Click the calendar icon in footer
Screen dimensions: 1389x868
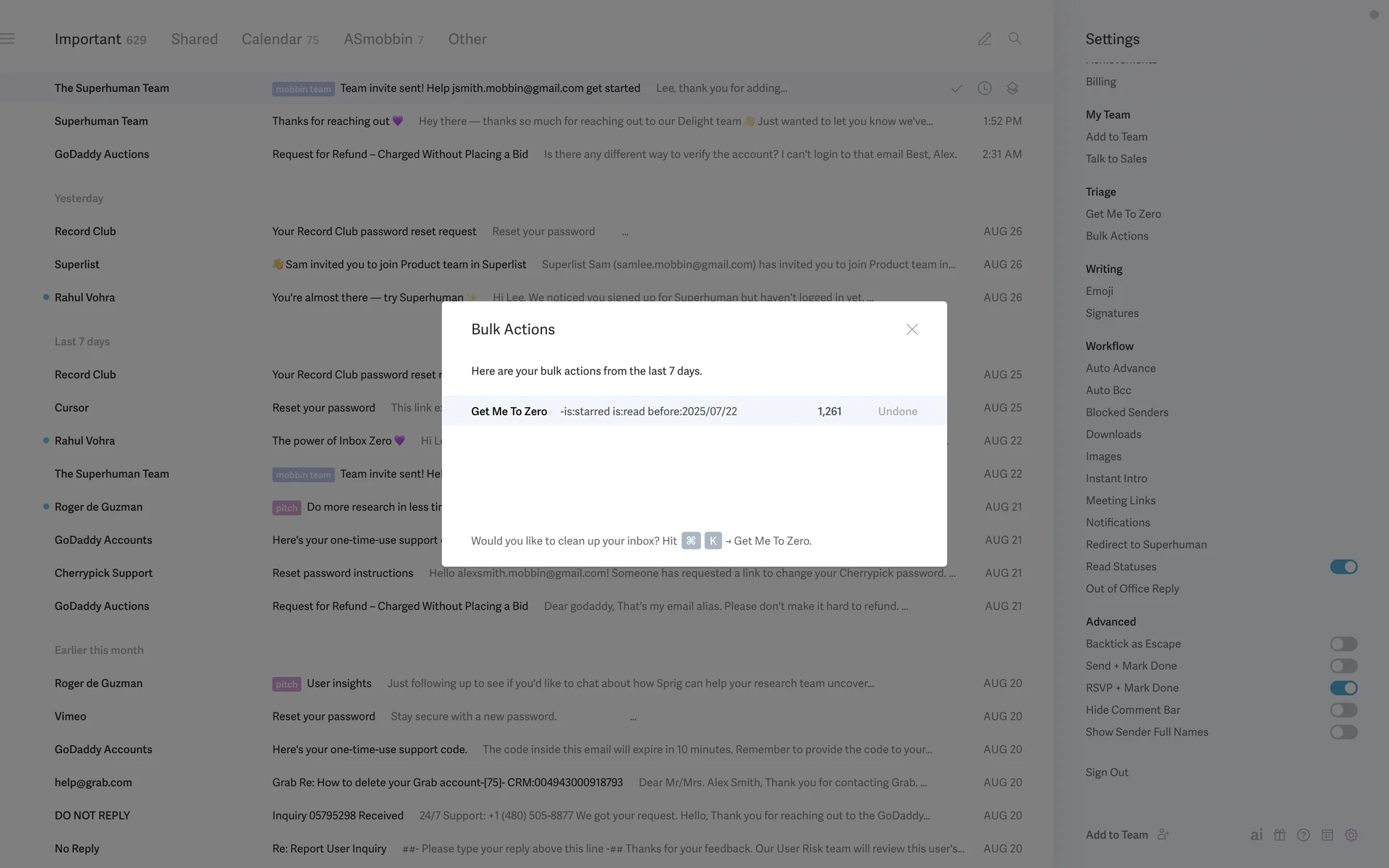[x=1327, y=835]
